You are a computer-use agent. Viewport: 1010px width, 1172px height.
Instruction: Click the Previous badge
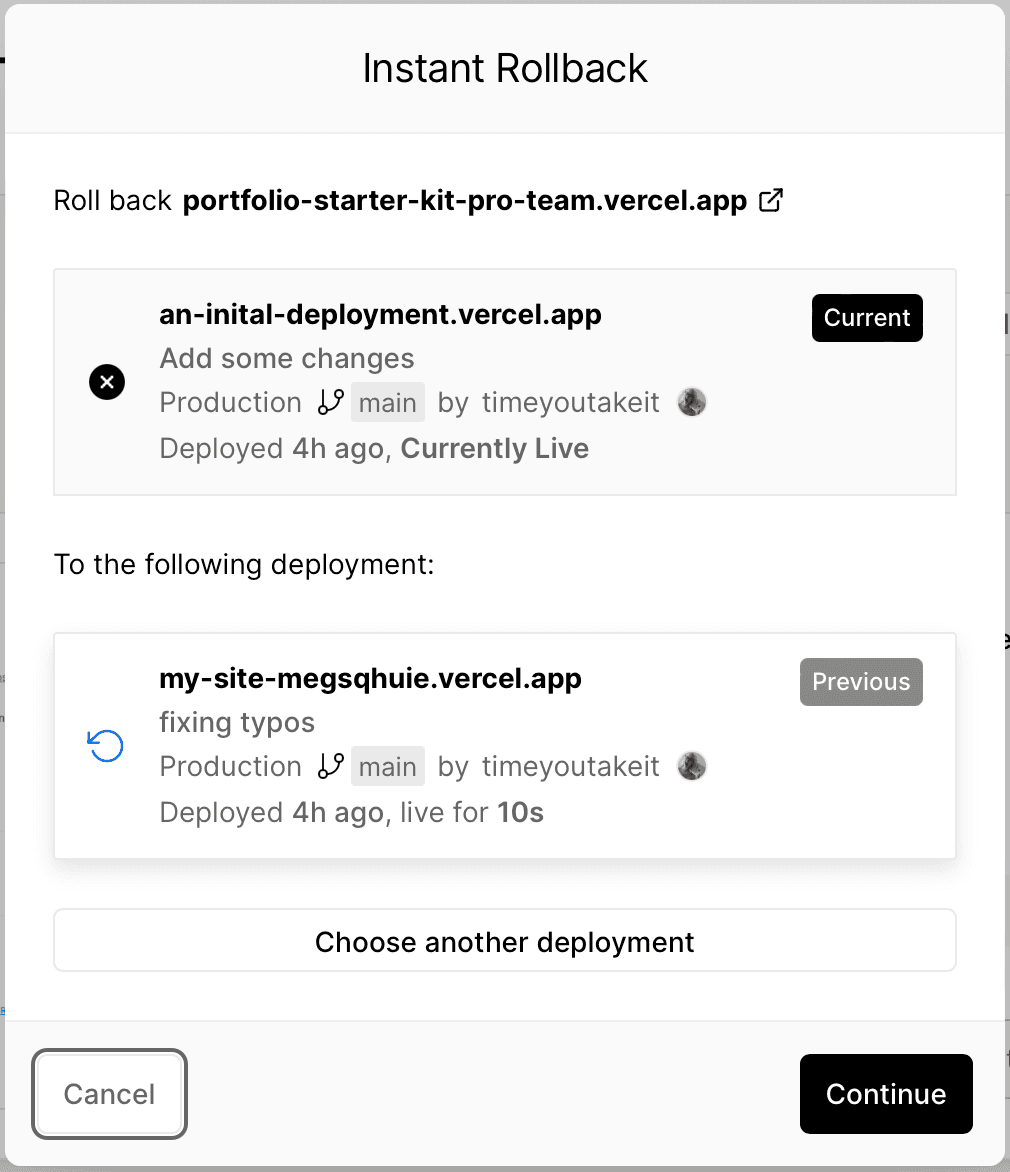(x=860, y=682)
